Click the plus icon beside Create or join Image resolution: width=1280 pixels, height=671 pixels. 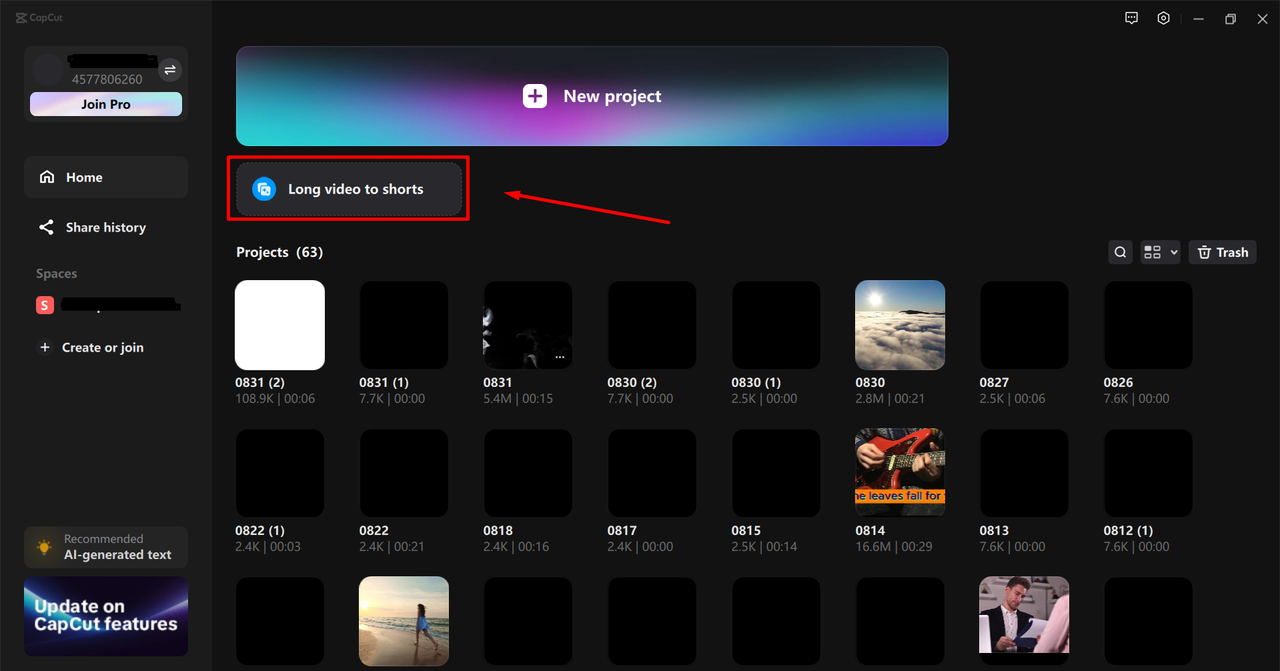tap(44, 347)
